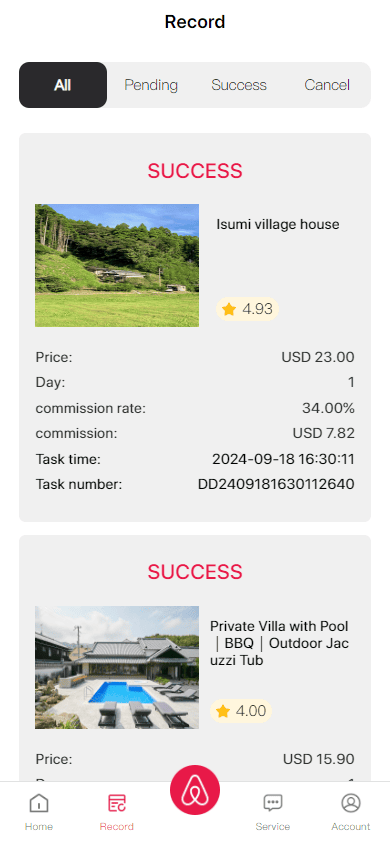
Task: Click the first SUCCESS status heading
Action: [195, 171]
